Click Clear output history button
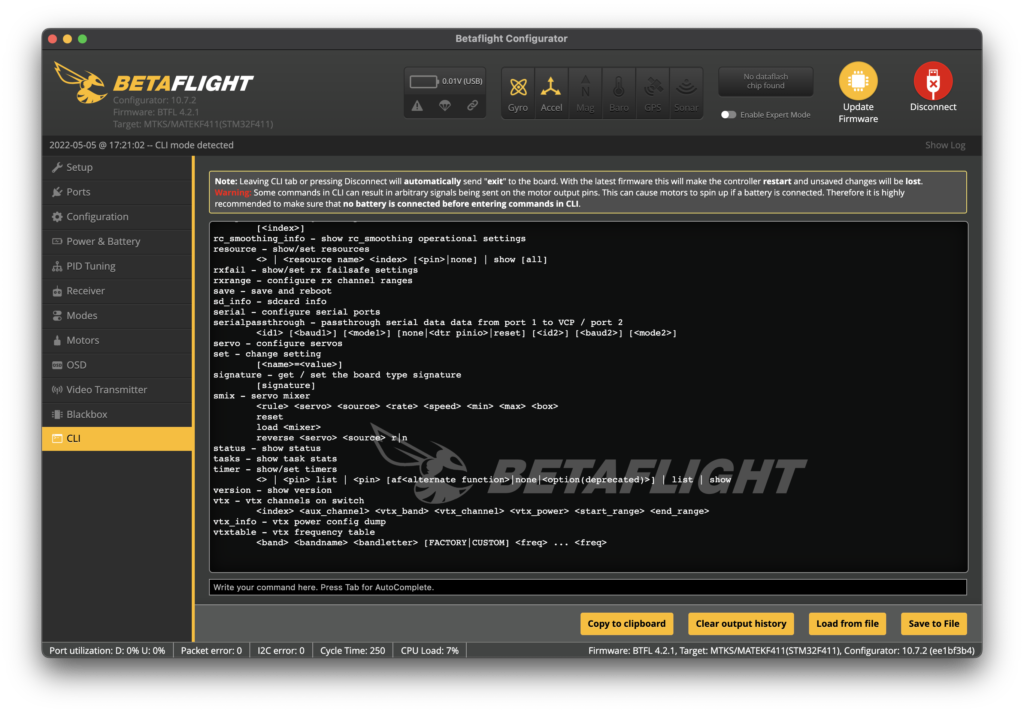 [x=741, y=624]
